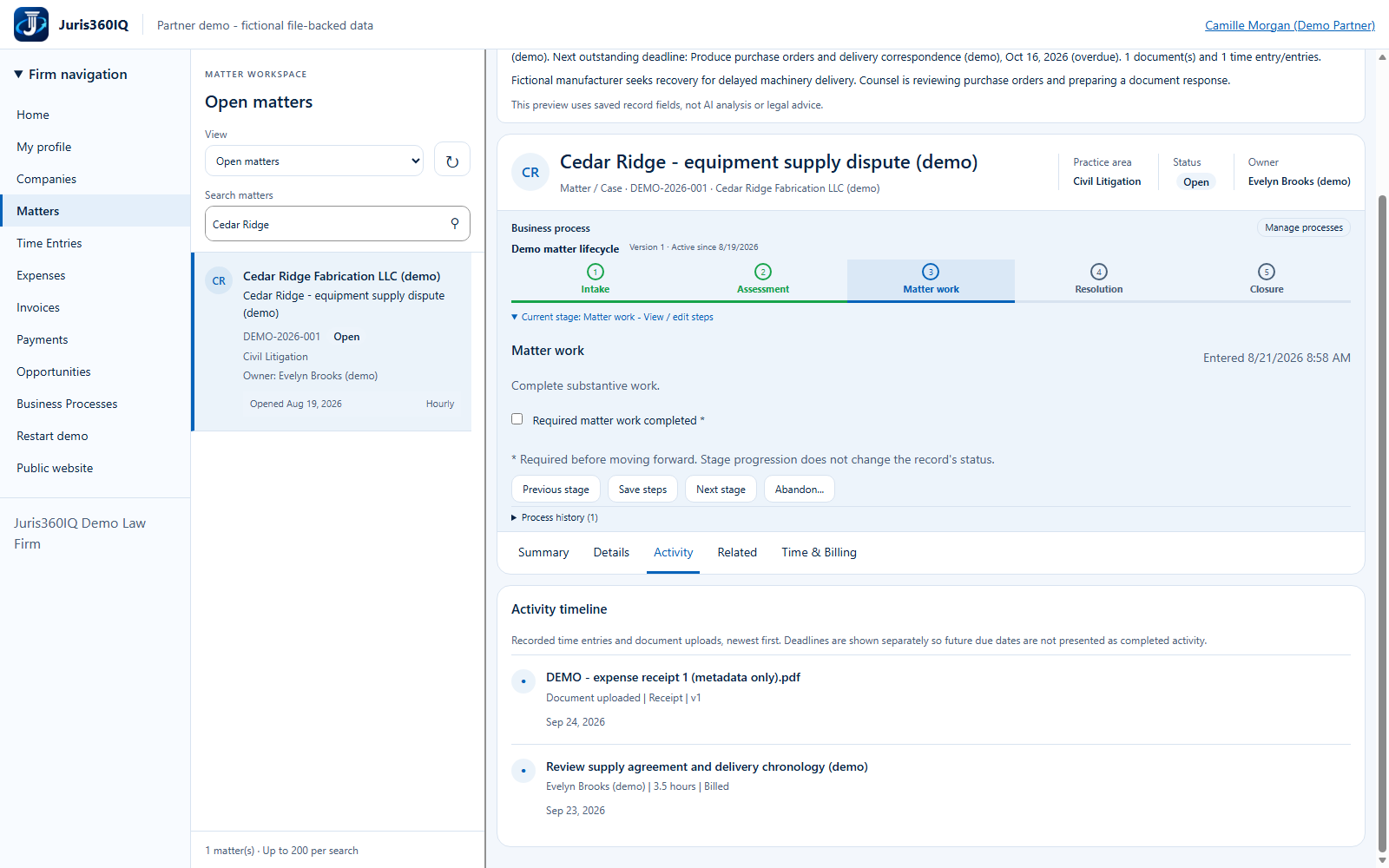This screenshot has height=868, width=1389.
Task: Click the CR avatar in matter header
Action: (530, 173)
